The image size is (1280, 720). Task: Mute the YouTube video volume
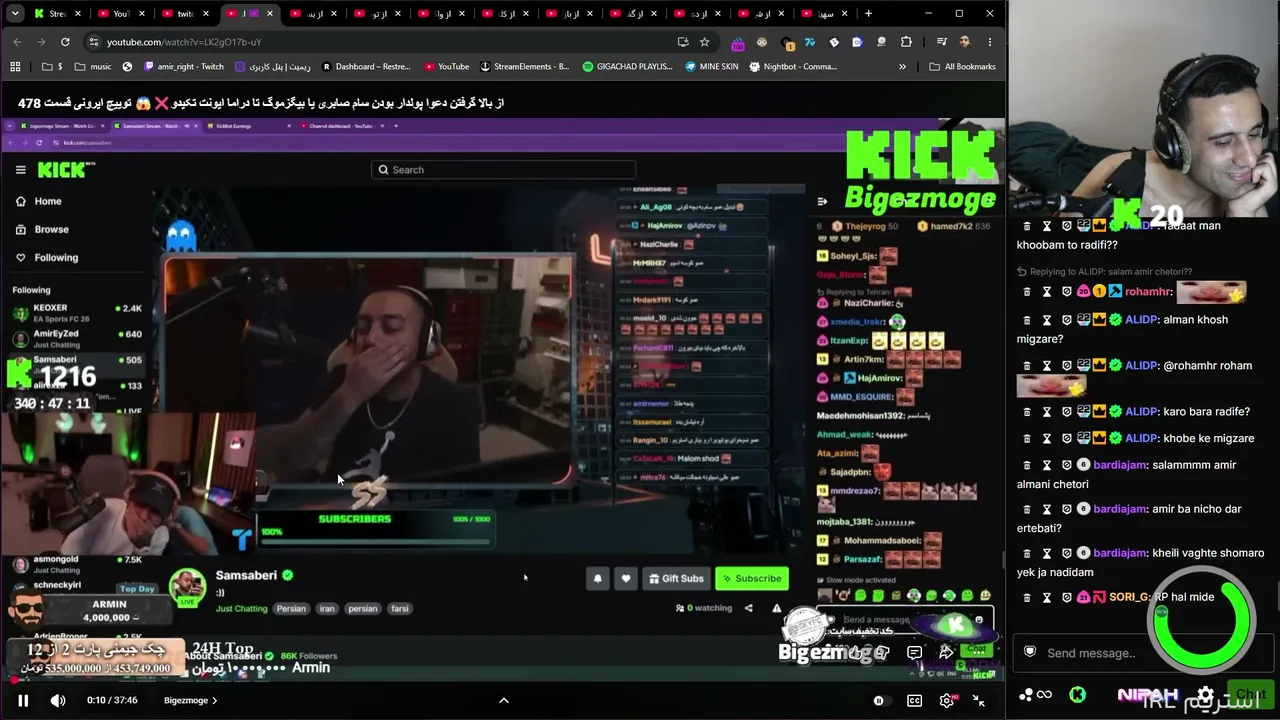[x=58, y=700]
